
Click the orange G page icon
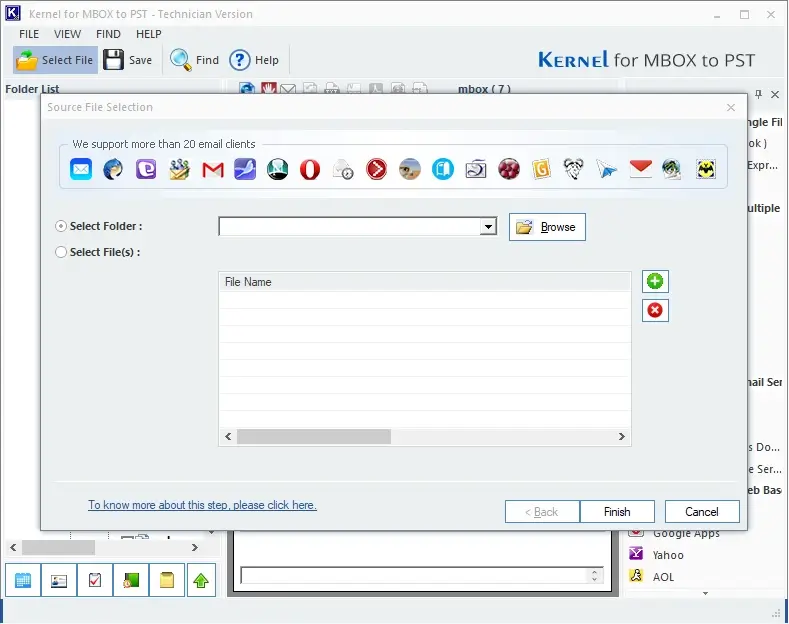click(x=541, y=169)
